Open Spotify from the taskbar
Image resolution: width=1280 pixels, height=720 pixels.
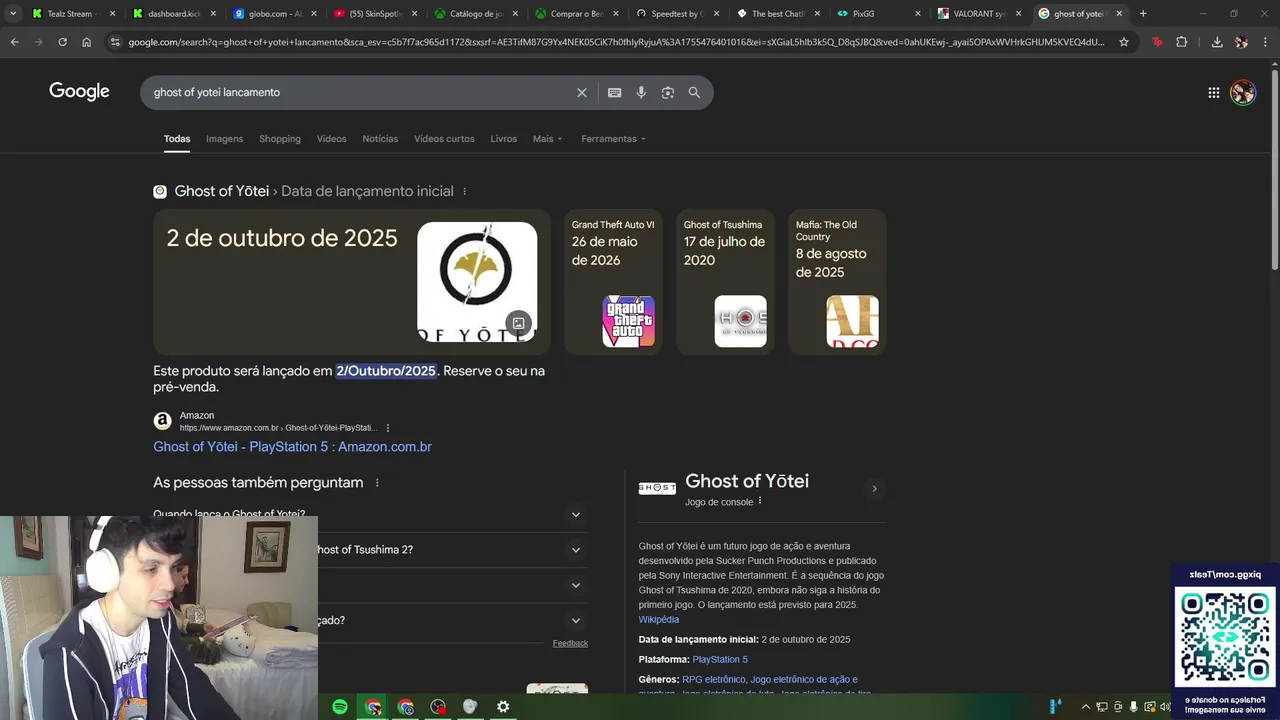pyautogui.click(x=340, y=707)
